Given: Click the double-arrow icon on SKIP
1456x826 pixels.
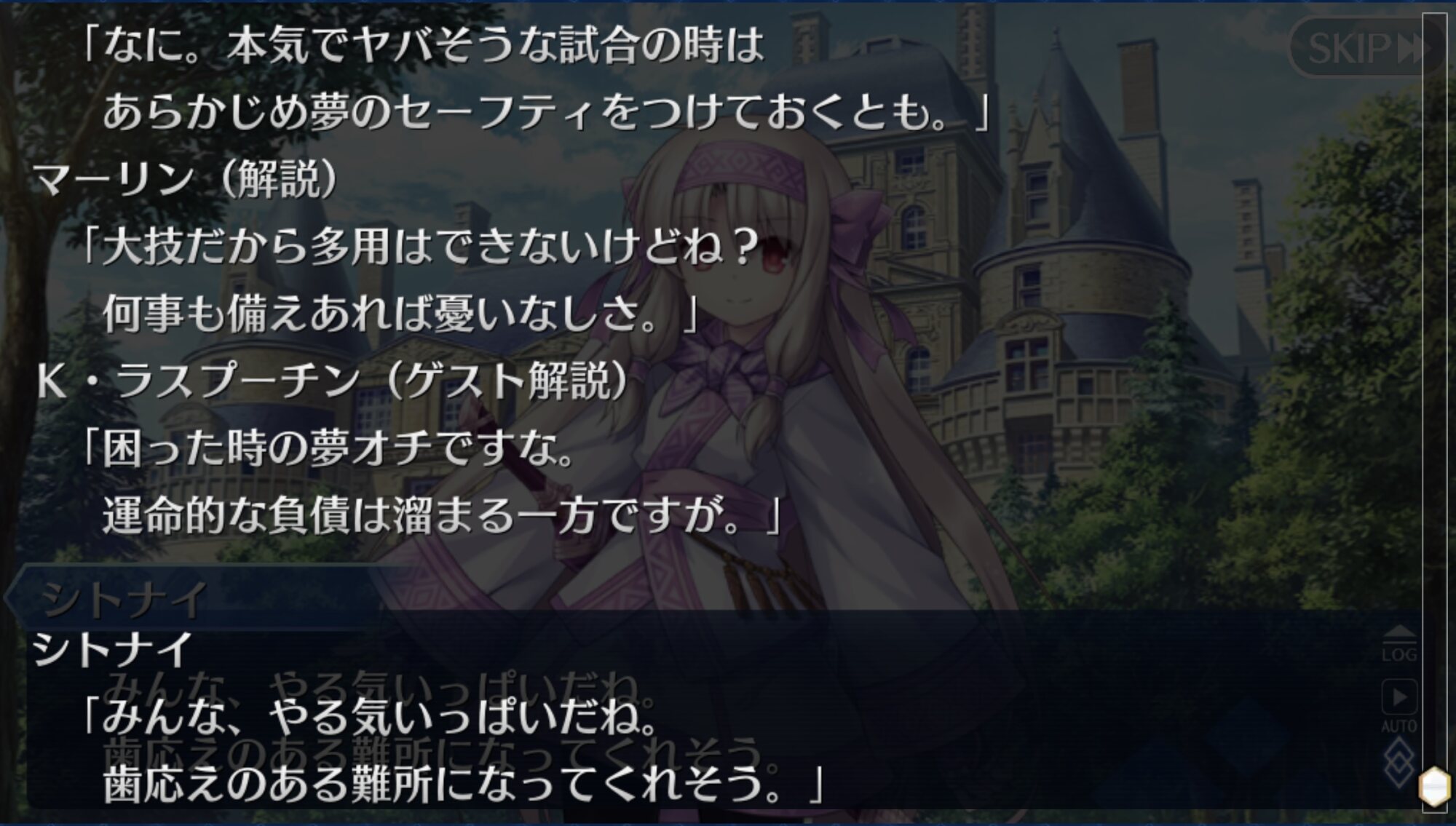Looking at the screenshot, I should pos(1409,49).
